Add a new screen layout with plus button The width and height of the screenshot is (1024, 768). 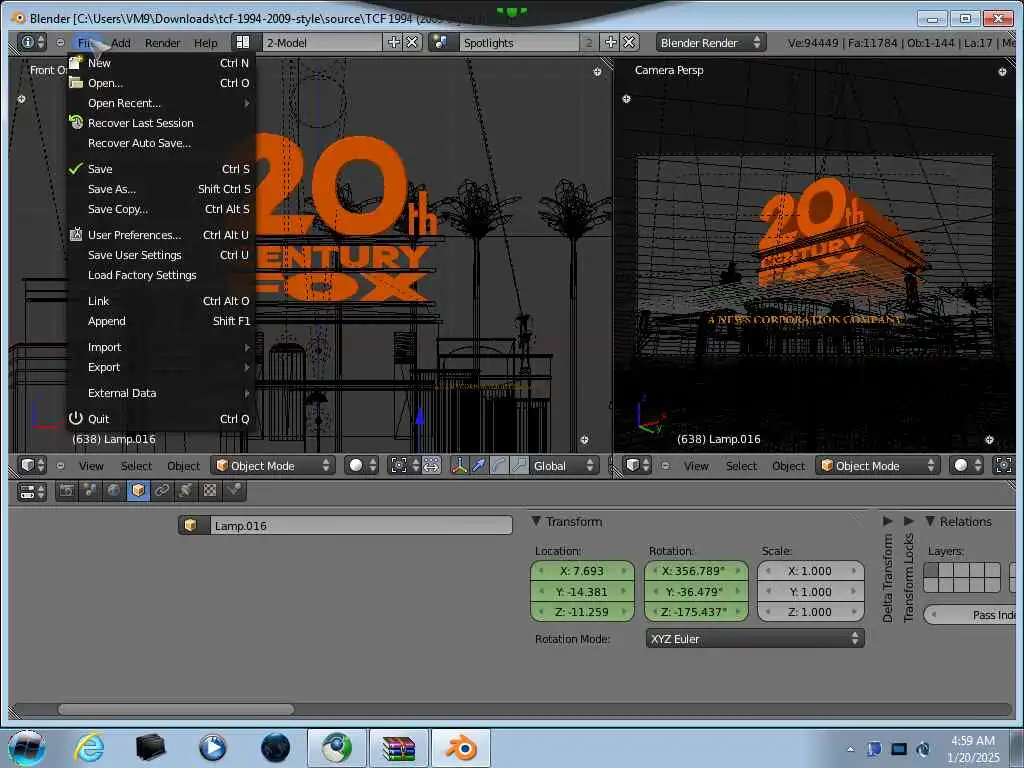[394, 42]
